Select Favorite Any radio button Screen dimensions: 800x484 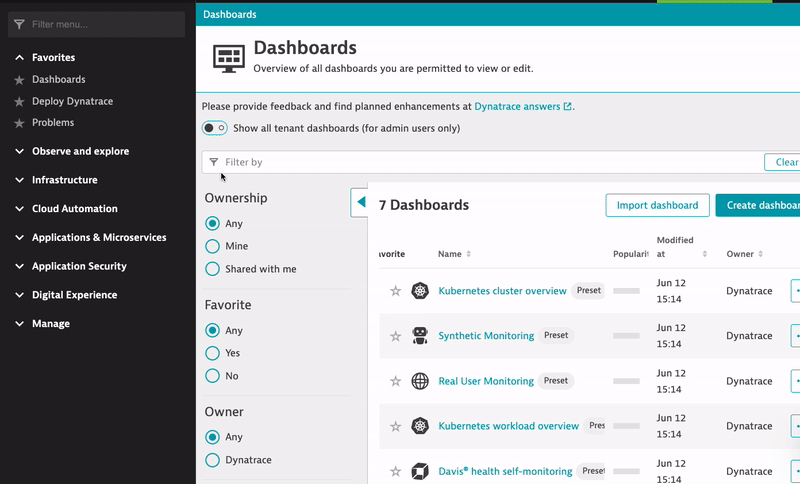coord(212,330)
